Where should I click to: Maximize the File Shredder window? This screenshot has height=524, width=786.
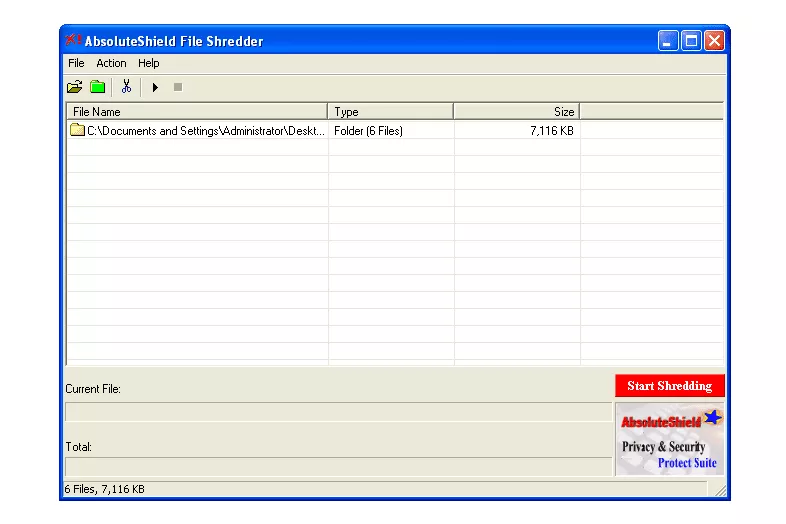point(691,41)
